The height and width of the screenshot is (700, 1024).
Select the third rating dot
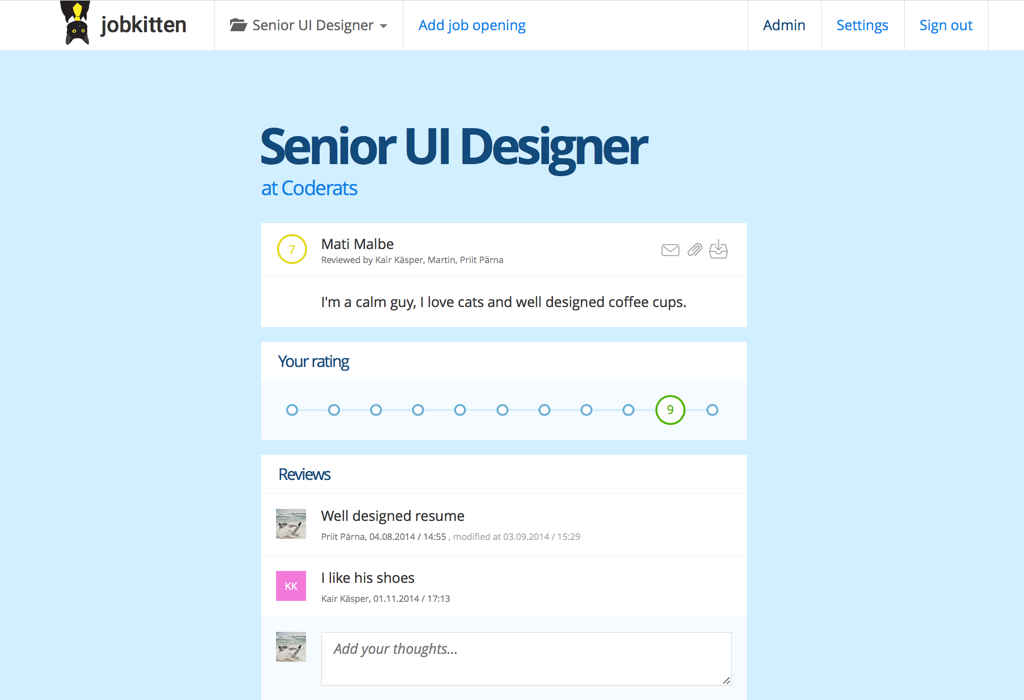coord(376,410)
